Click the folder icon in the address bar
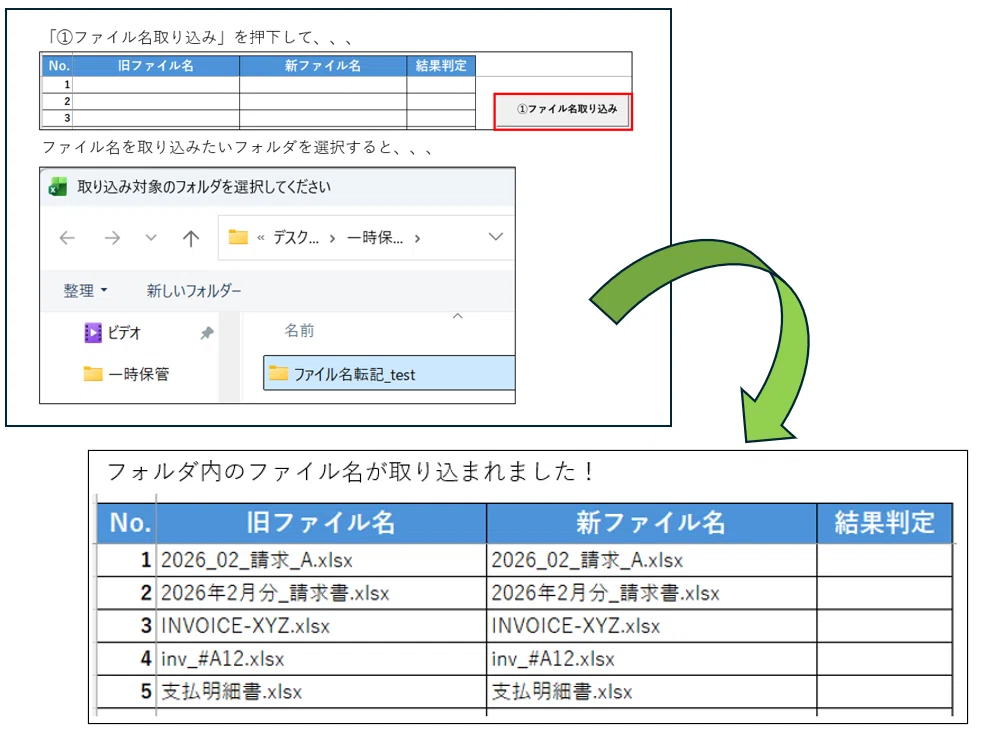The image size is (990, 732). pyautogui.click(x=238, y=237)
